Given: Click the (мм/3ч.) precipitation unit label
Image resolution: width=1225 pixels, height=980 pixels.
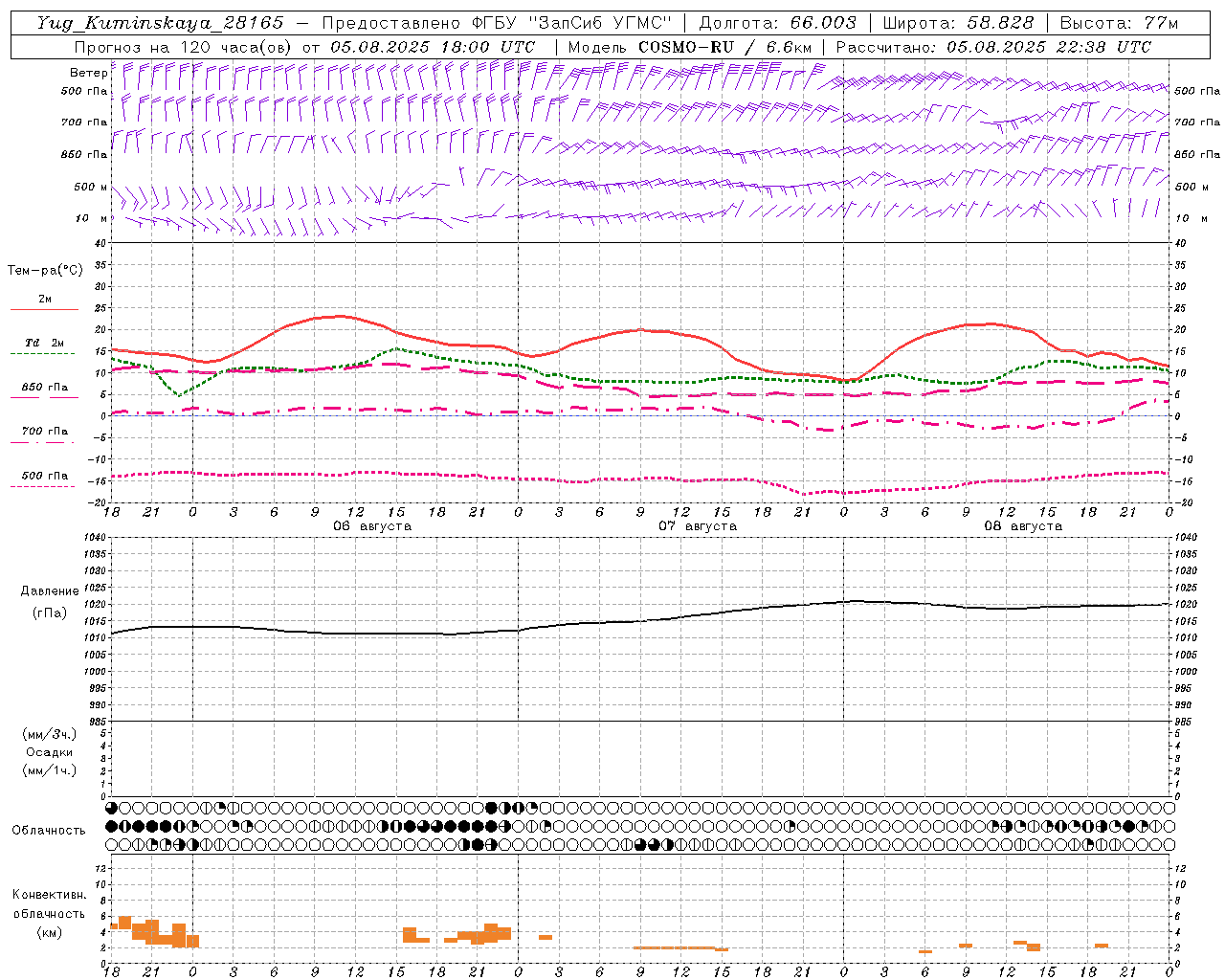Looking at the screenshot, I should point(50,734).
